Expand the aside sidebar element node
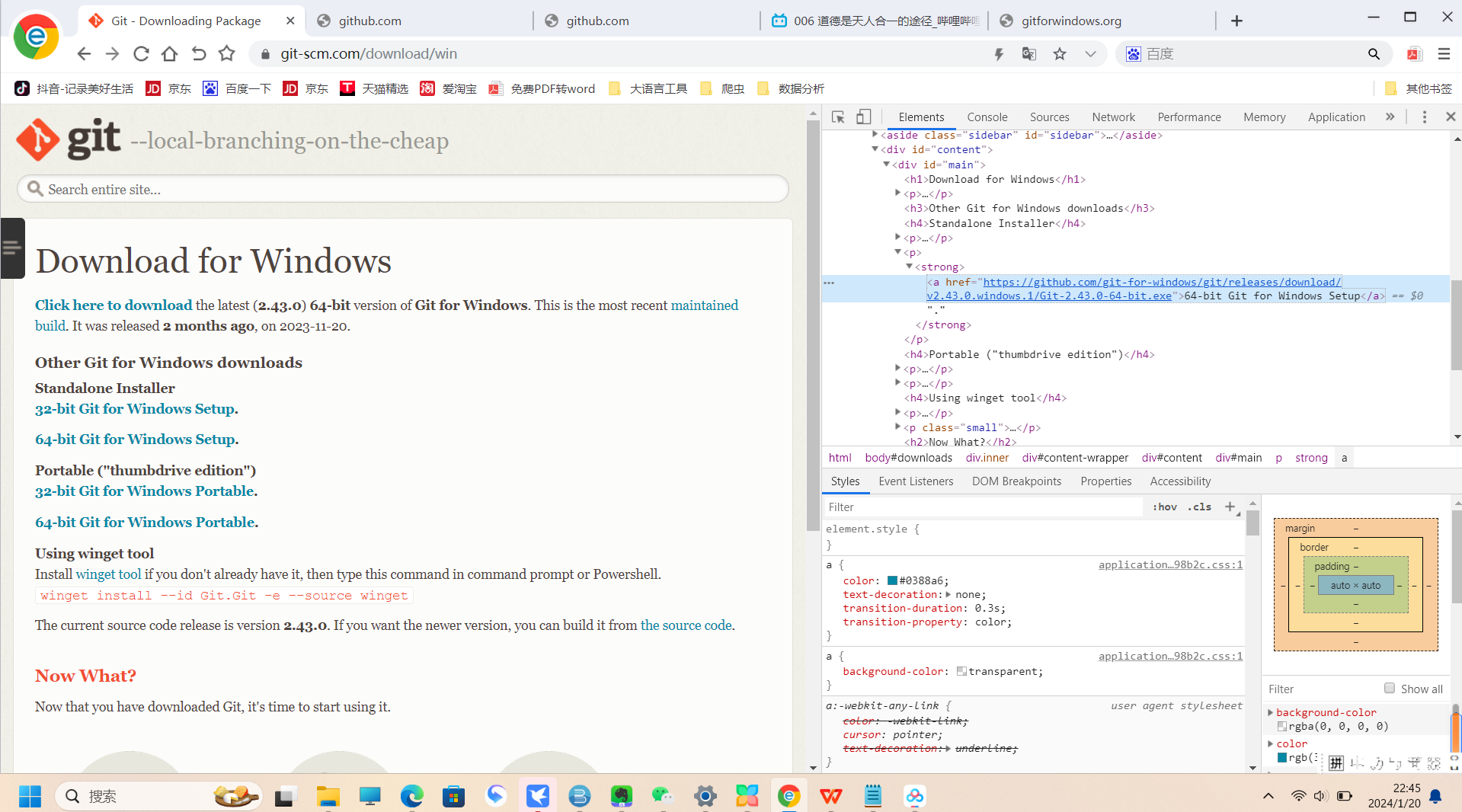 pyautogui.click(x=875, y=135)
